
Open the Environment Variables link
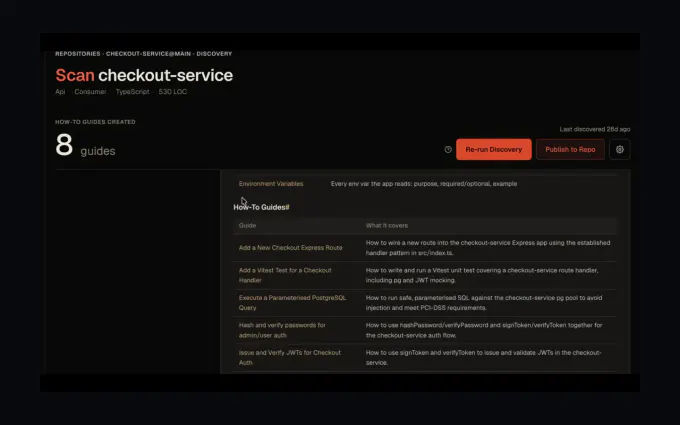271,184
